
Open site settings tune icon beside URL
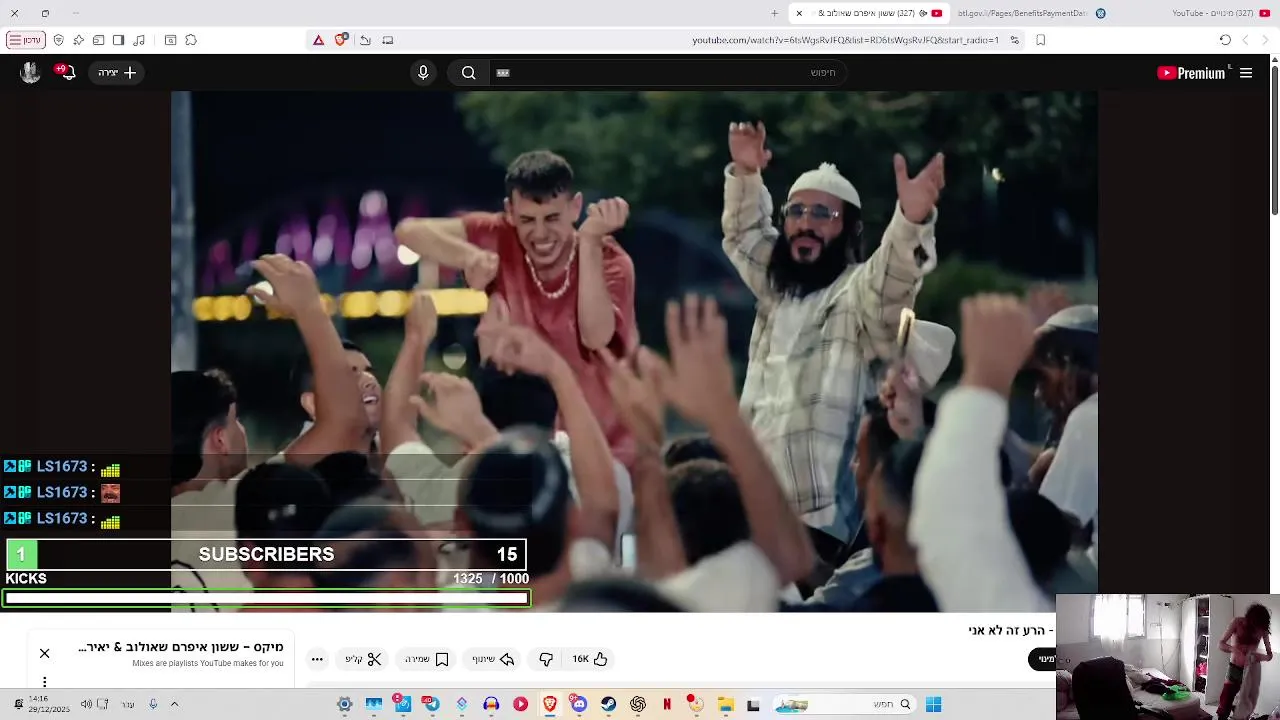click(1014, 40)
